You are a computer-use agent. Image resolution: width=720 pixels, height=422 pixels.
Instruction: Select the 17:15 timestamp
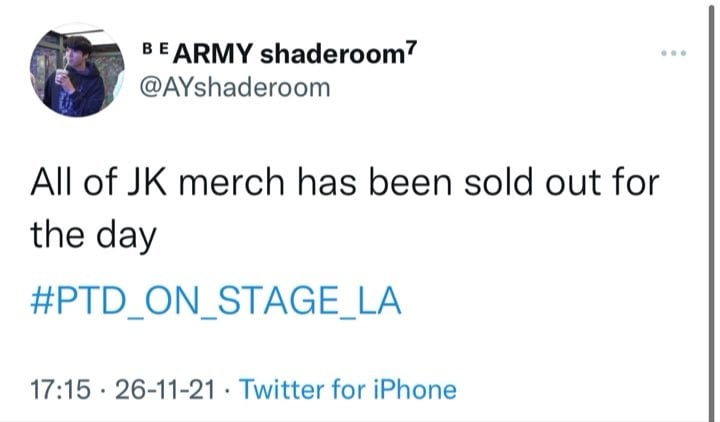pyautogui.click(x=61, y=389)
